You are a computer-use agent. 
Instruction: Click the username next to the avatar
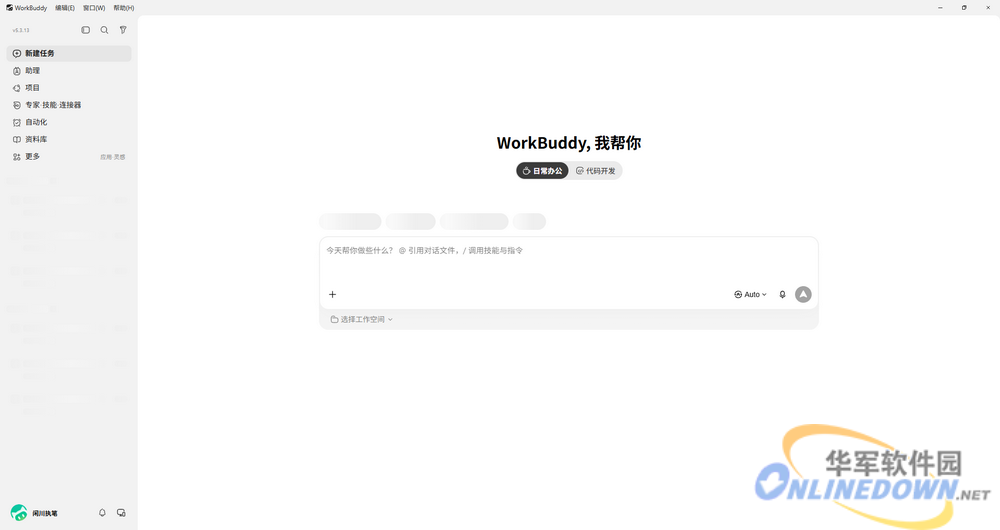point(45,513)
